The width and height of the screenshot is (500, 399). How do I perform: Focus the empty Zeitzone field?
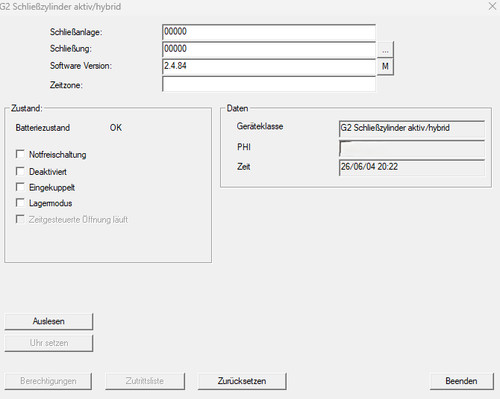(269, 84)
